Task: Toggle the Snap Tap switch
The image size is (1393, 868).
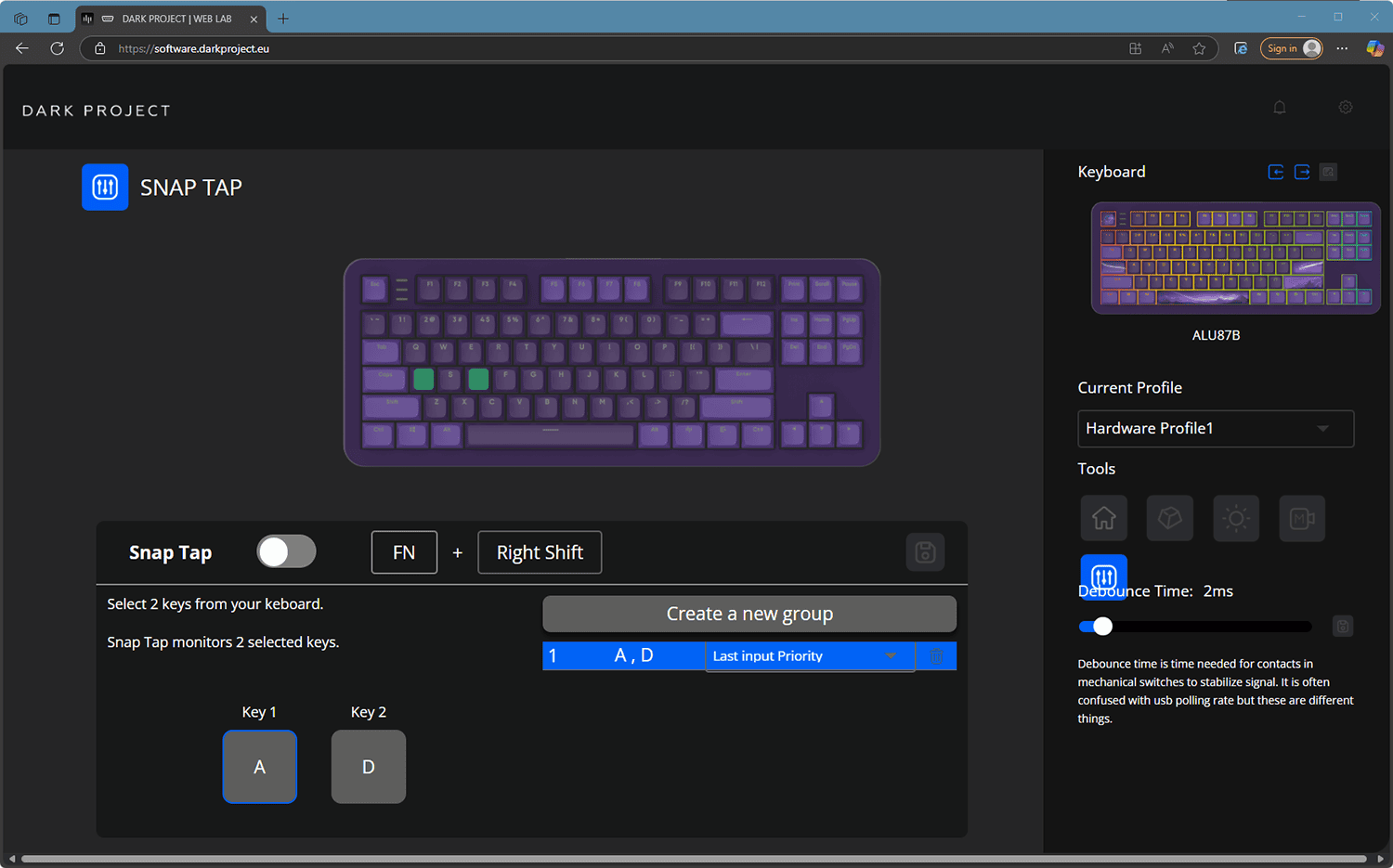Action: tap(287, 552)
